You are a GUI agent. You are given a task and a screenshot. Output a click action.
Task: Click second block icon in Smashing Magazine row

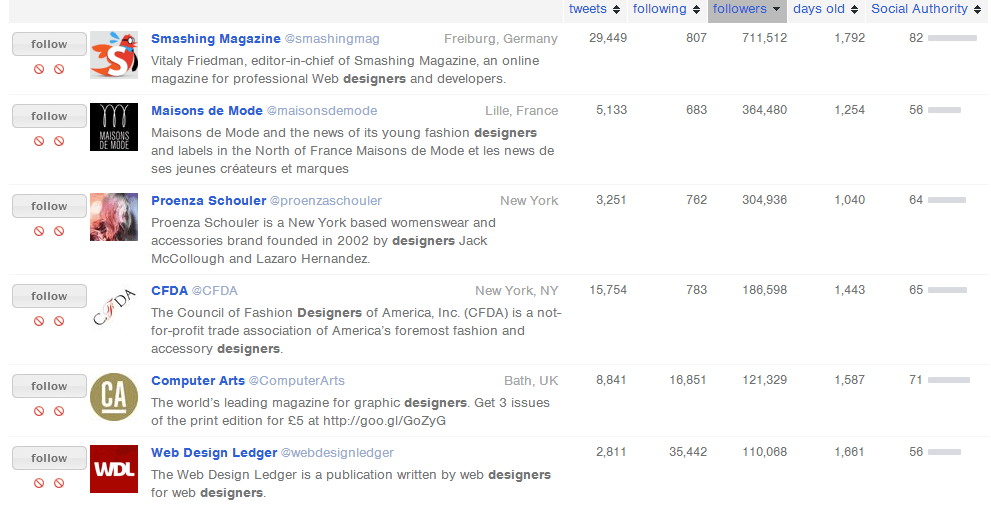pos(59,69)
